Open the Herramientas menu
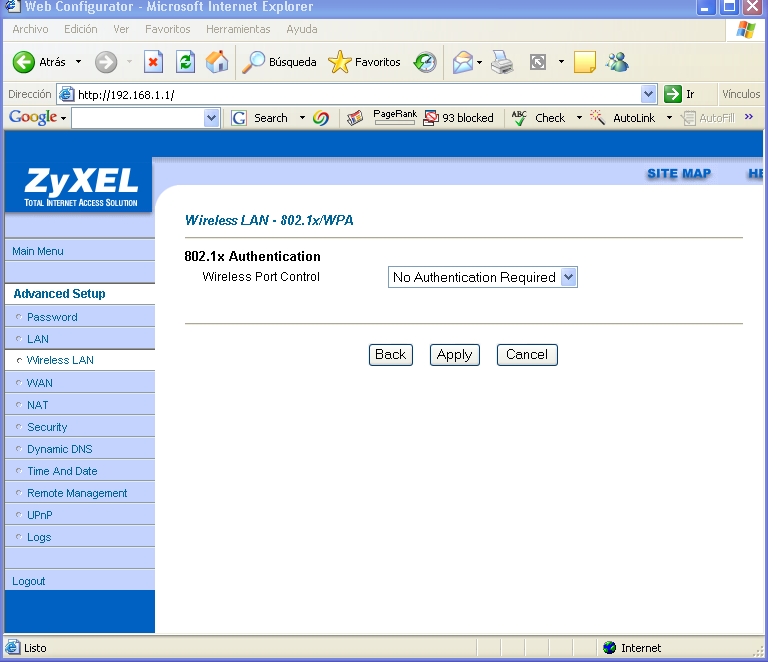 (x=238, y=29)
